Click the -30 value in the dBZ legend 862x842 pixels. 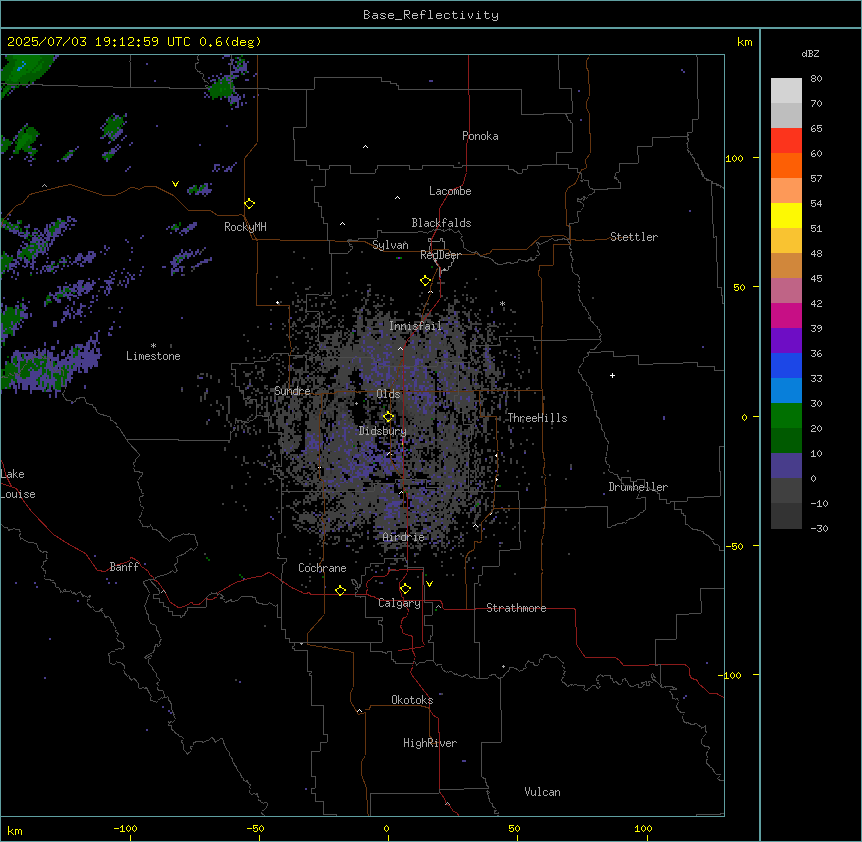click(x=819, y=528)
